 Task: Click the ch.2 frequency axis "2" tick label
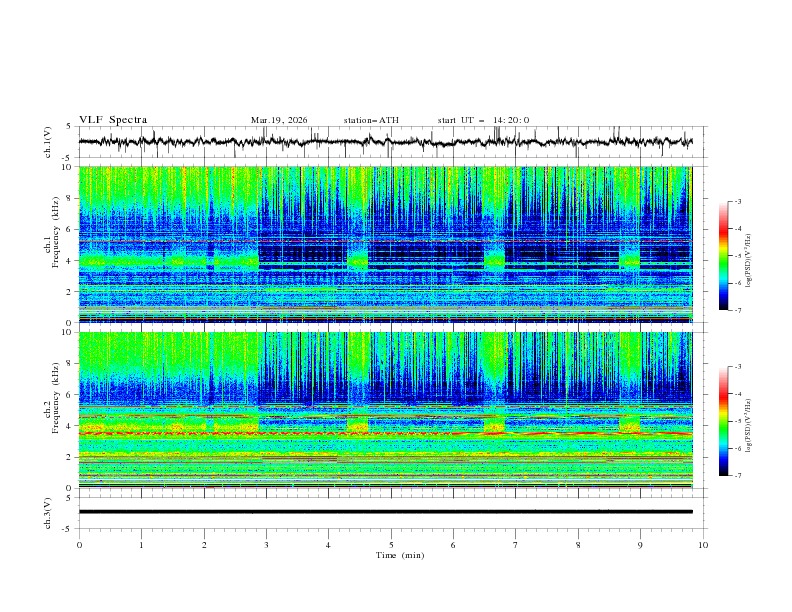point(70,457)
